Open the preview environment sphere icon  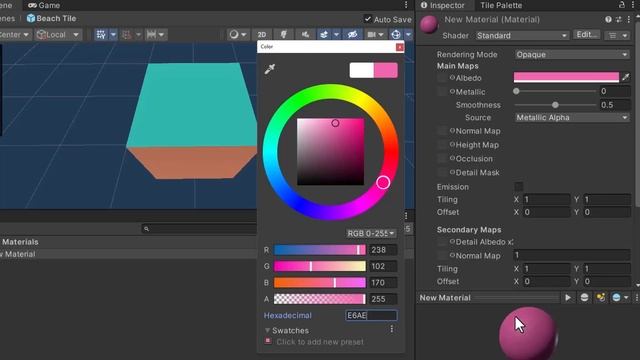click(616, 298)
